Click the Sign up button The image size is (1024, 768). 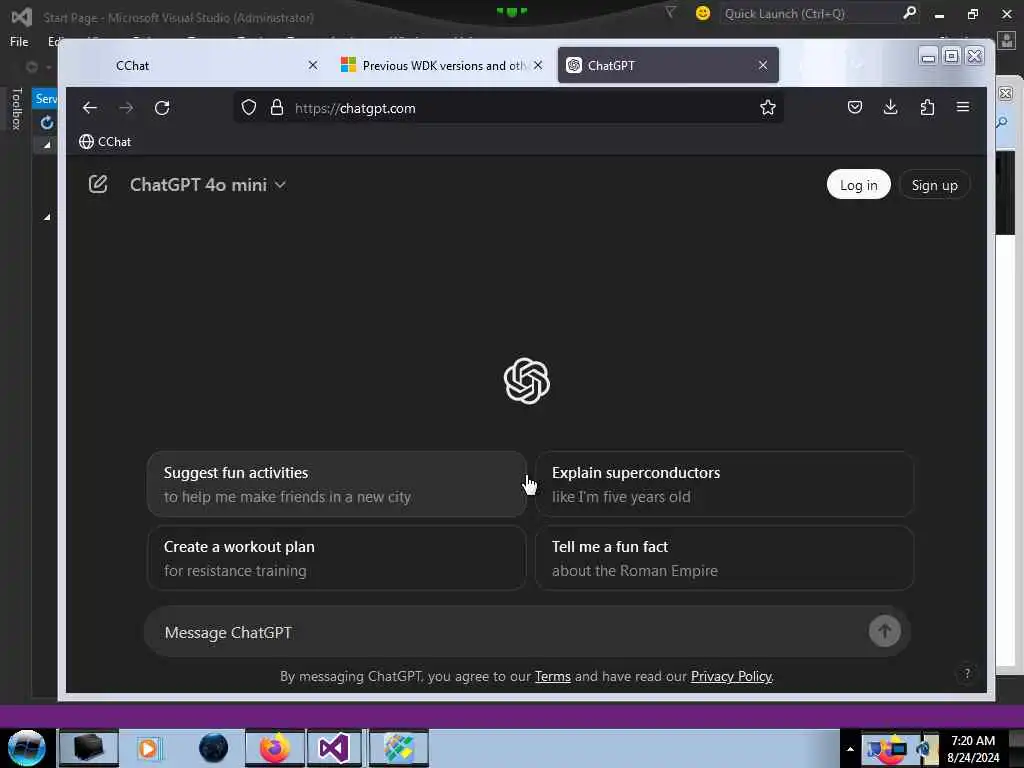click(934, 185)
